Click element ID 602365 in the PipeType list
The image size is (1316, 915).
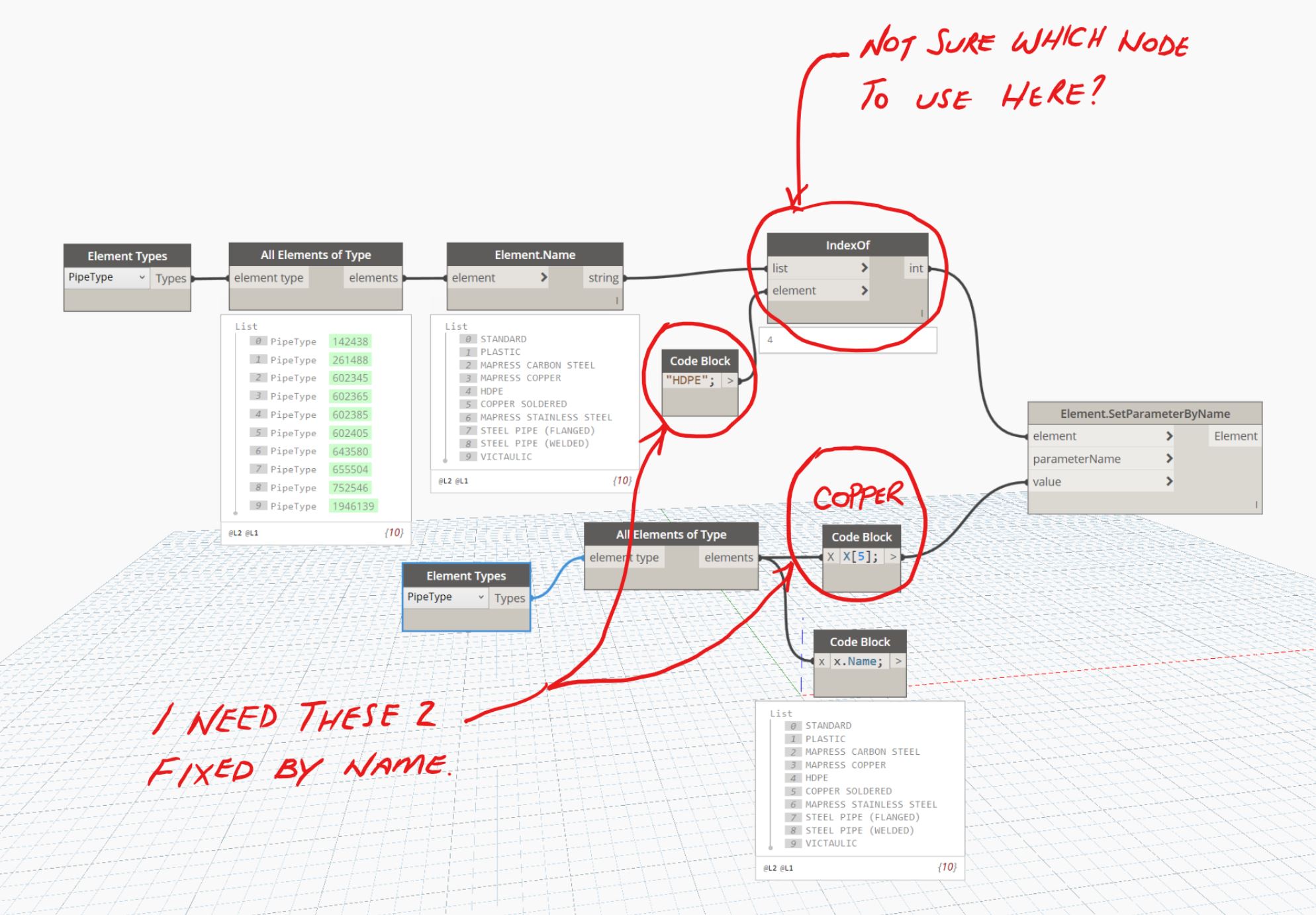[350, 397]
